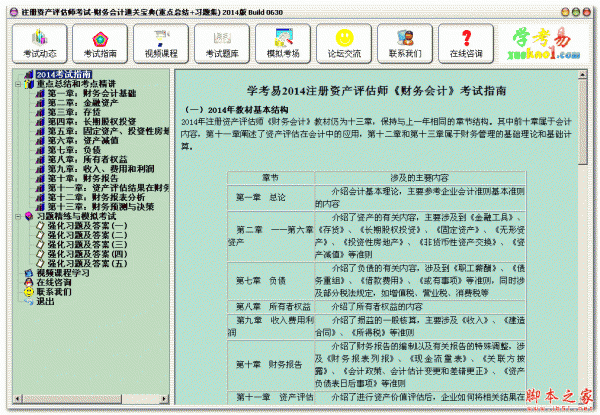
Task: Open 第九章：收入、费用和利润
Action: pos(101,169)
